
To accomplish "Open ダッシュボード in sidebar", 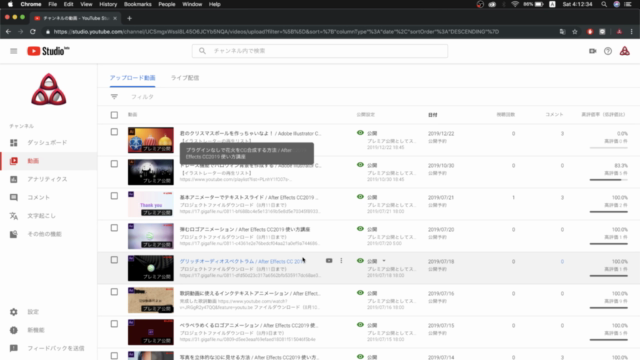I will pos(47,142).
